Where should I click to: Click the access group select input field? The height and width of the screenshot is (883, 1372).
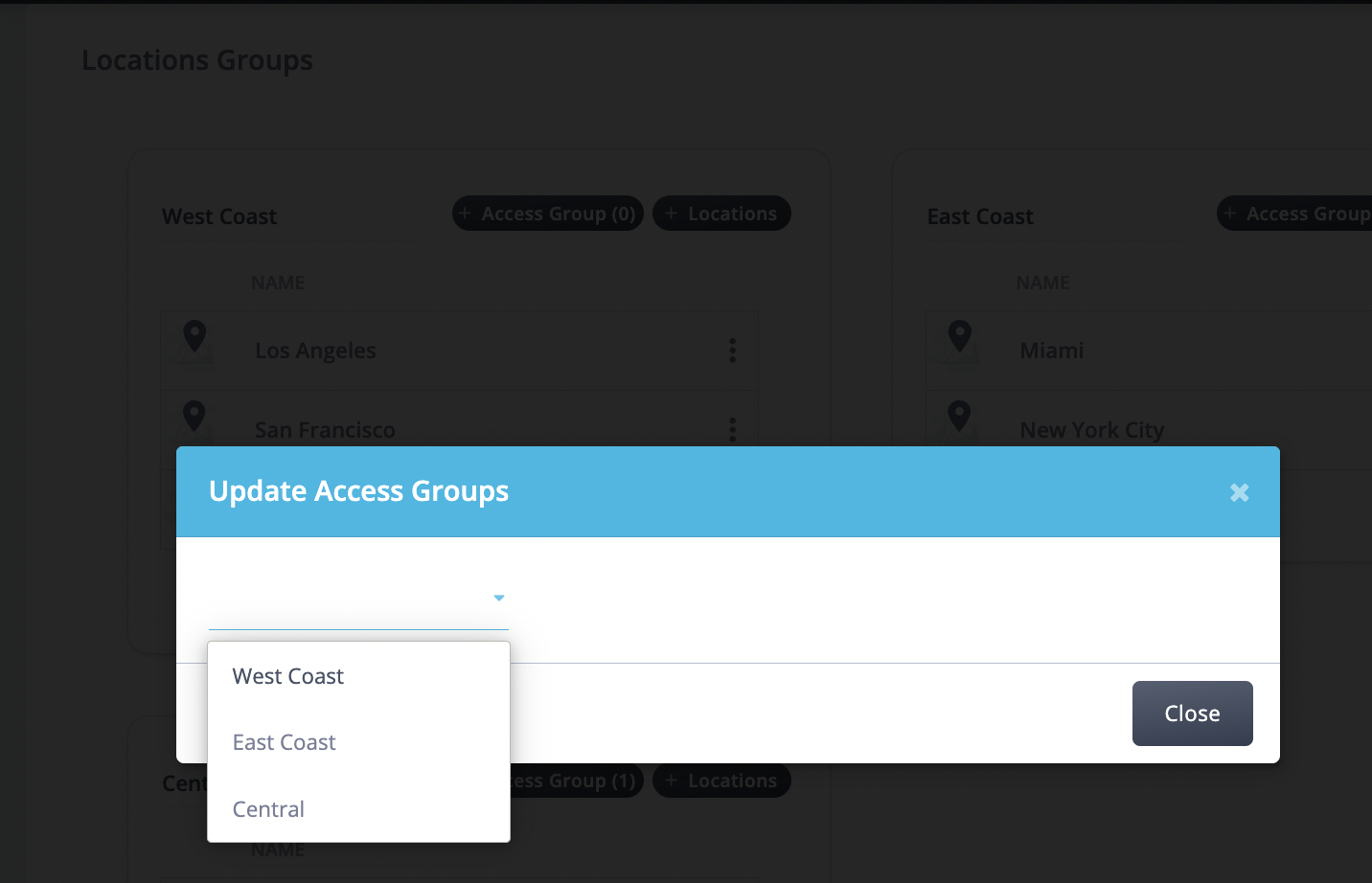click(358, 600)
